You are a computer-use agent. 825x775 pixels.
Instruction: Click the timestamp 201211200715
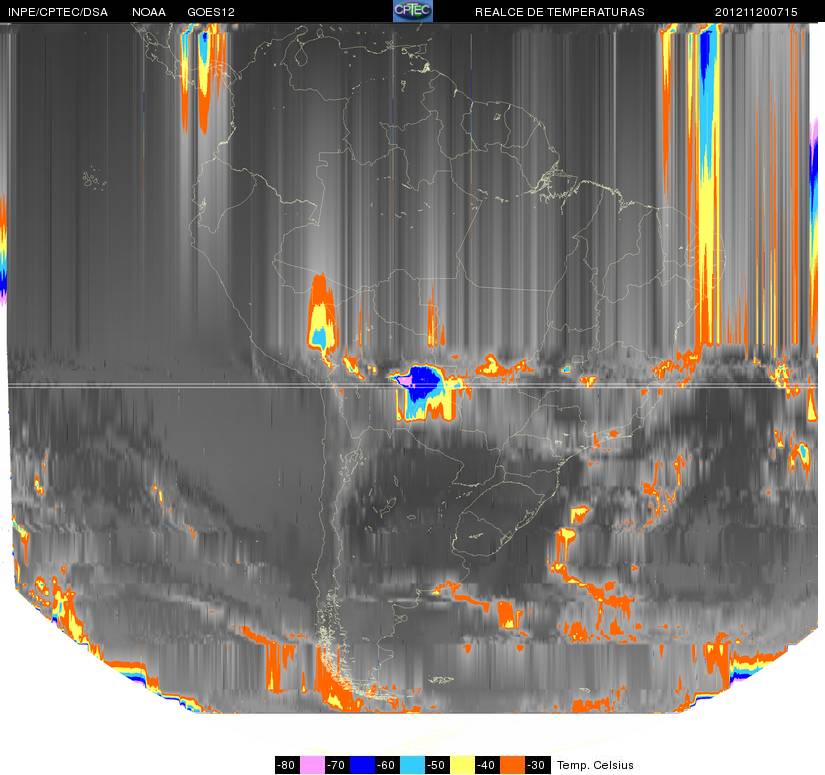coord(756,12)
